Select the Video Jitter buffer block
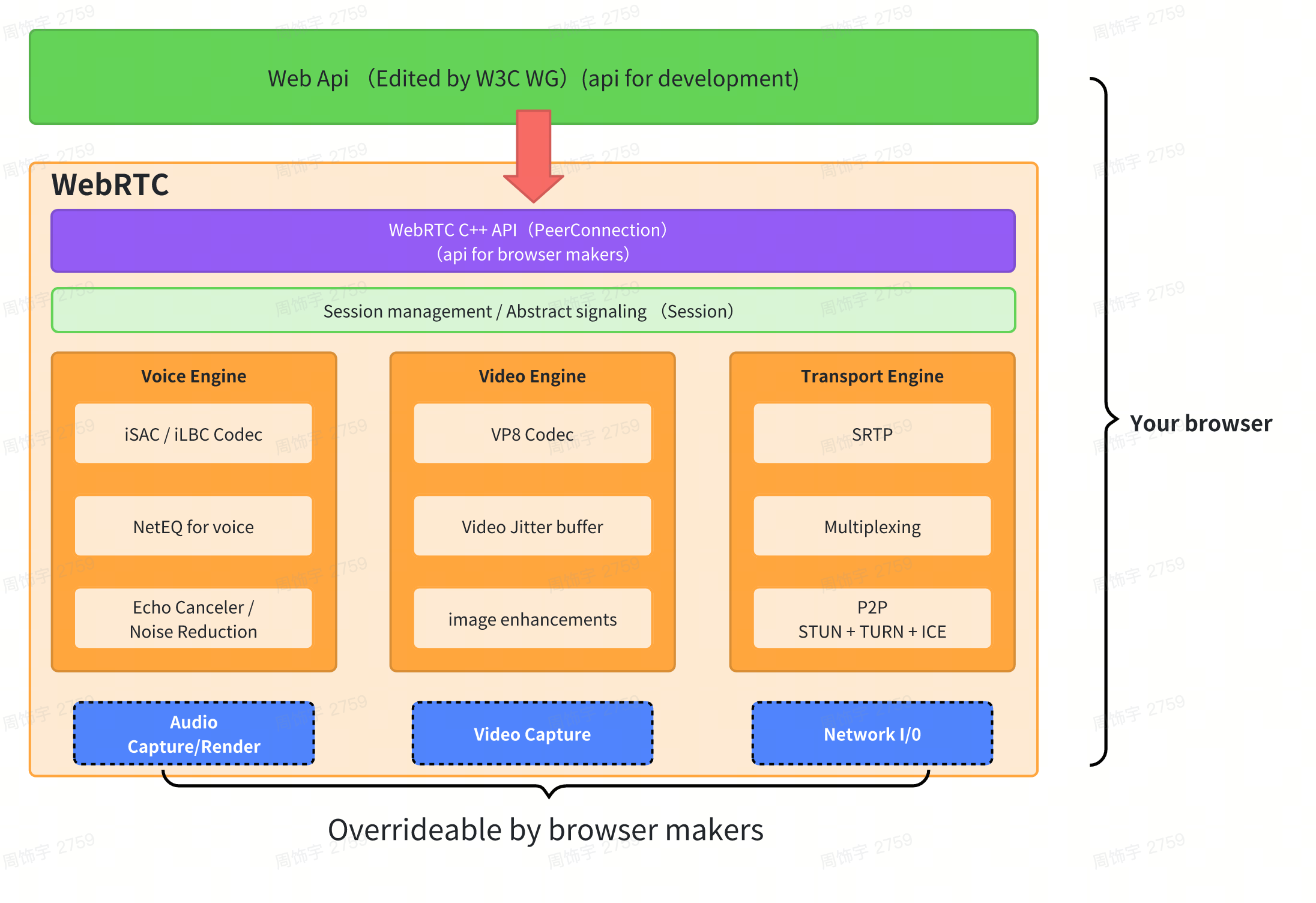Screen dimensions: 1316x903 point(533,526)
